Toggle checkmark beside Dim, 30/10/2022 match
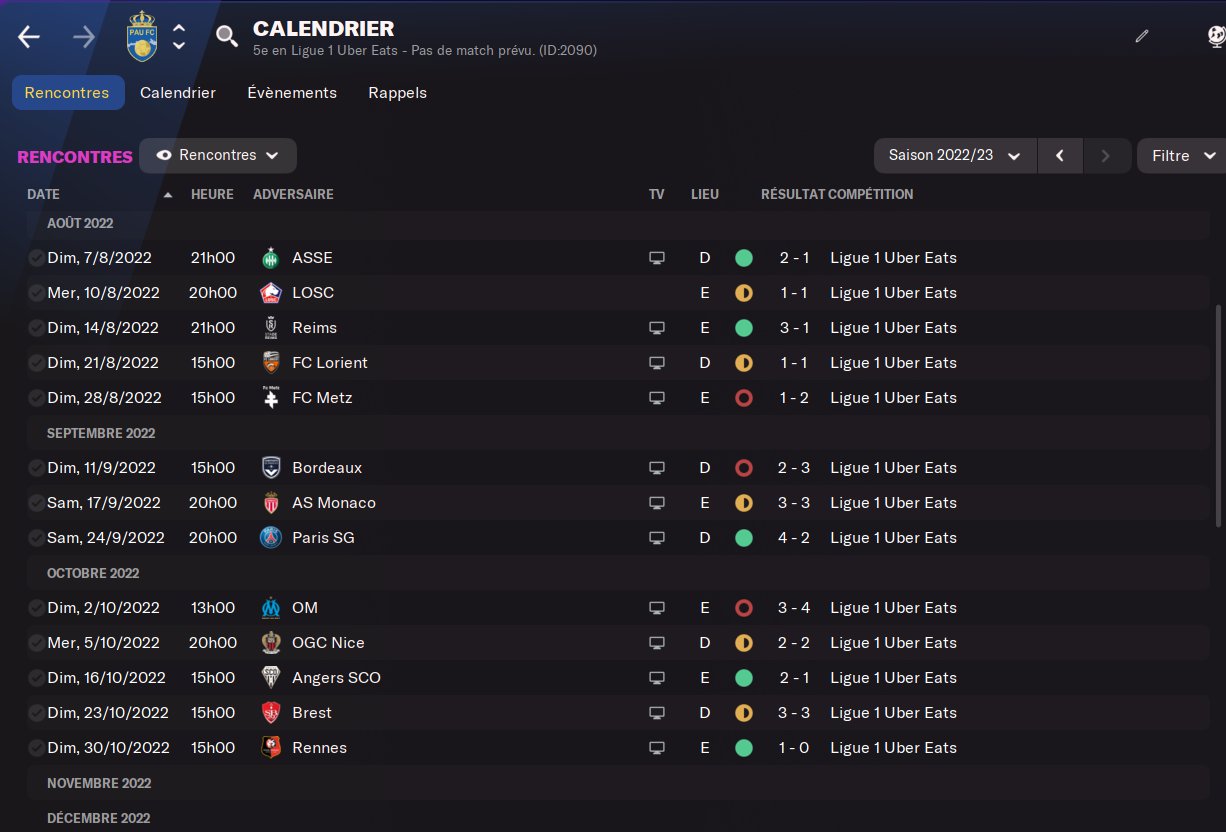This screenshot has height=832, width=1226. pyautogui.click(x=36, y=748)
